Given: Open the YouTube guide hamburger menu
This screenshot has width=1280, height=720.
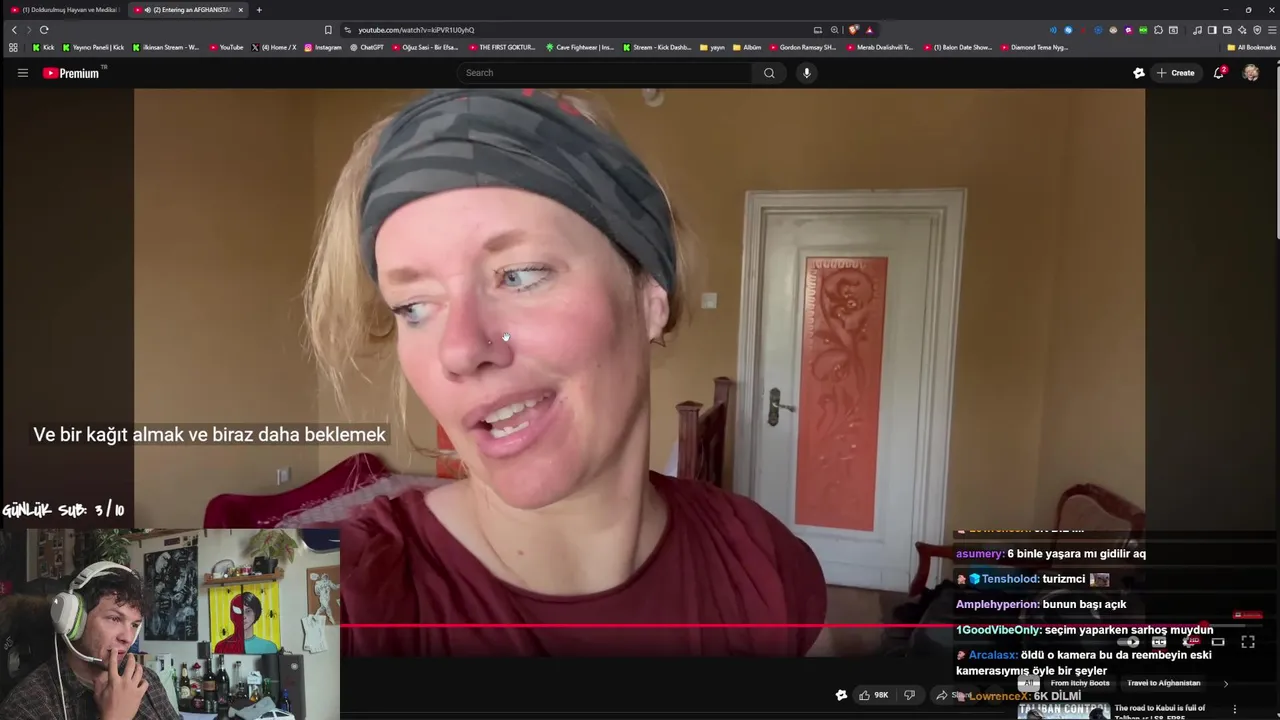Looking at the screenshot, I should [x=22, y=73].
